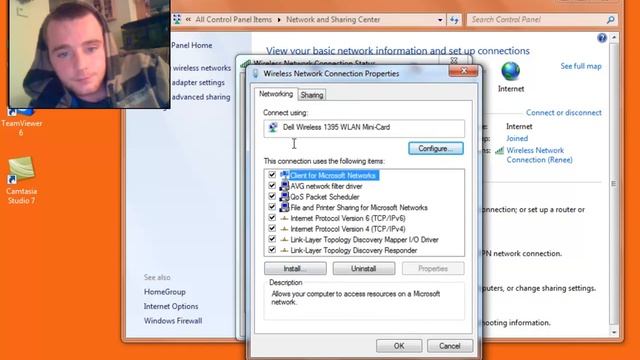Image resolution: width=640 pixels, height=360 pixels.
Task: Click the TCP/IPv4 protocol icon
Action: pyautogui.click(x=284, y=229)
